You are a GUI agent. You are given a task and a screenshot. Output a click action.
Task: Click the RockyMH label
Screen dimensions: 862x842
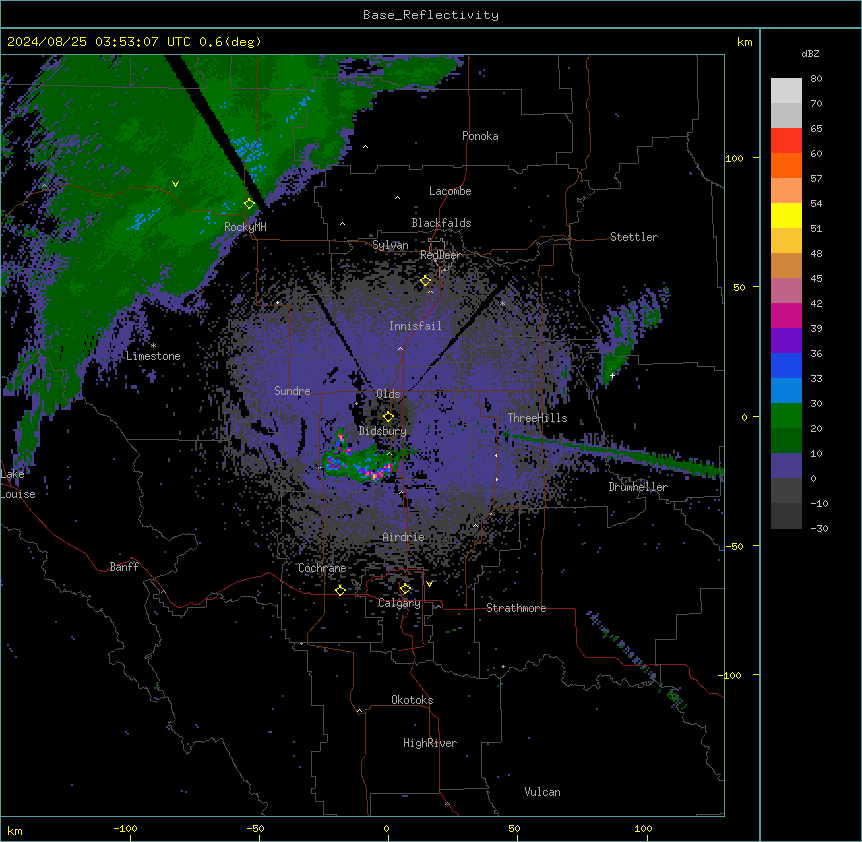[x=245, y=226]
